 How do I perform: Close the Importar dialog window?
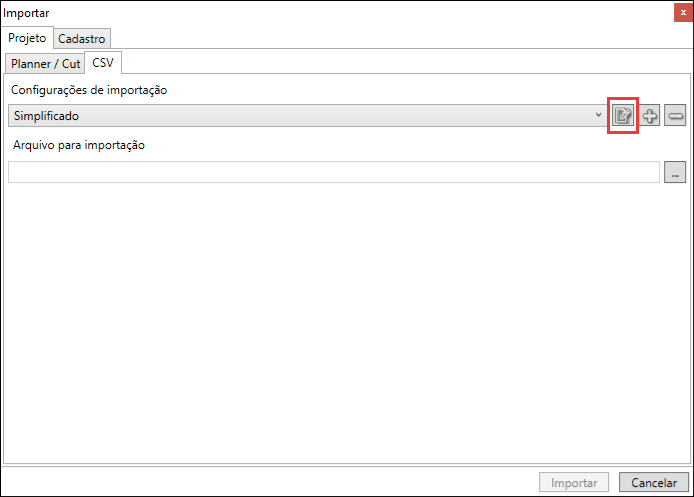683,12
